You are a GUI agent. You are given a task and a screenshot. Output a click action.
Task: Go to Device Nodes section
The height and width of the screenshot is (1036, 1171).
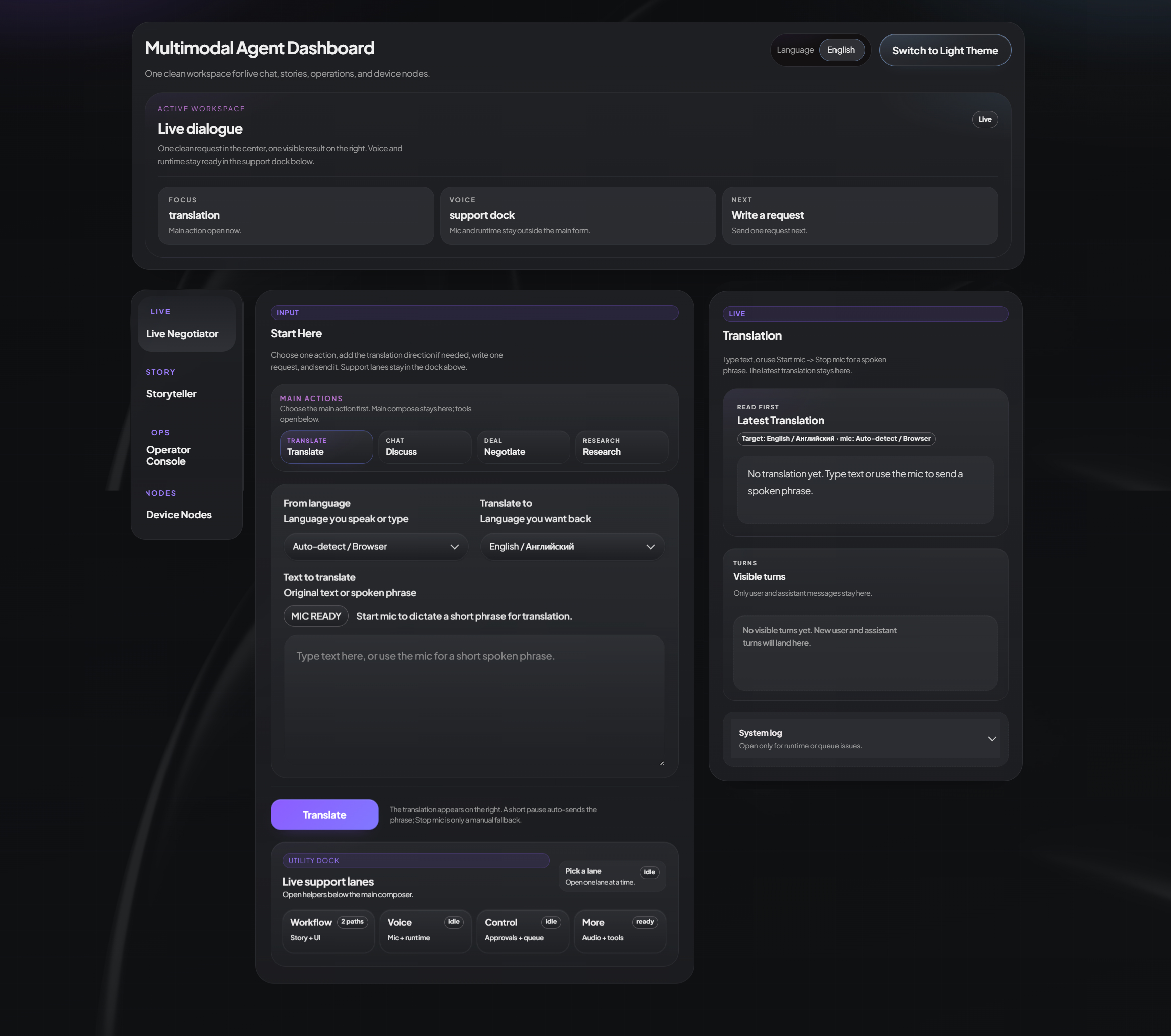click(x=179, y=515)
